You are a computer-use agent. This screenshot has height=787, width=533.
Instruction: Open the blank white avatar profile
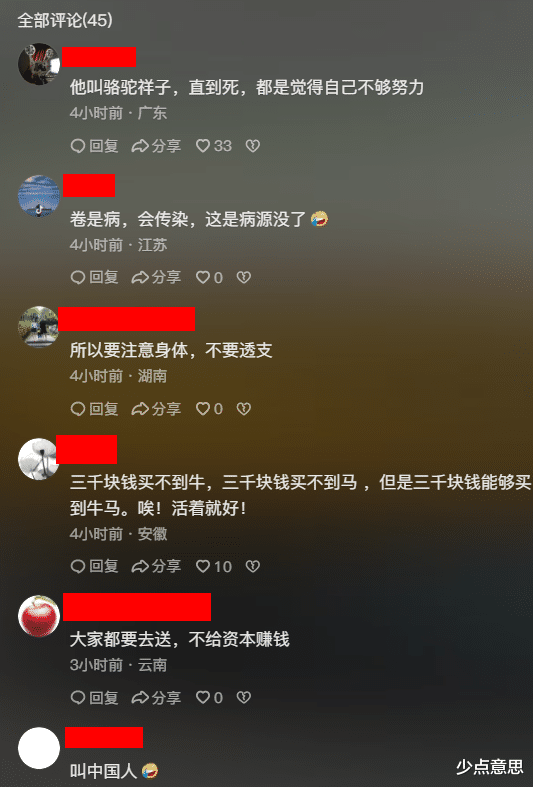pyautogui.click(x=39, y=748)
